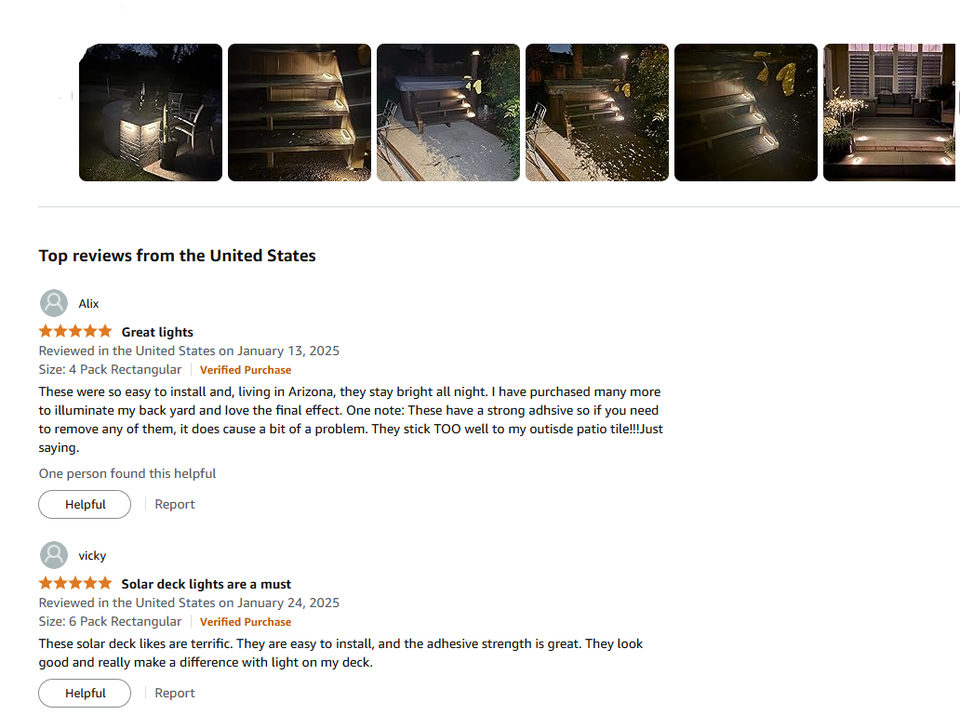Image resolution: width=960 pixels, height=715 pixels.
Task: Open the "Great lights" review title
Action: coord(157,332)
